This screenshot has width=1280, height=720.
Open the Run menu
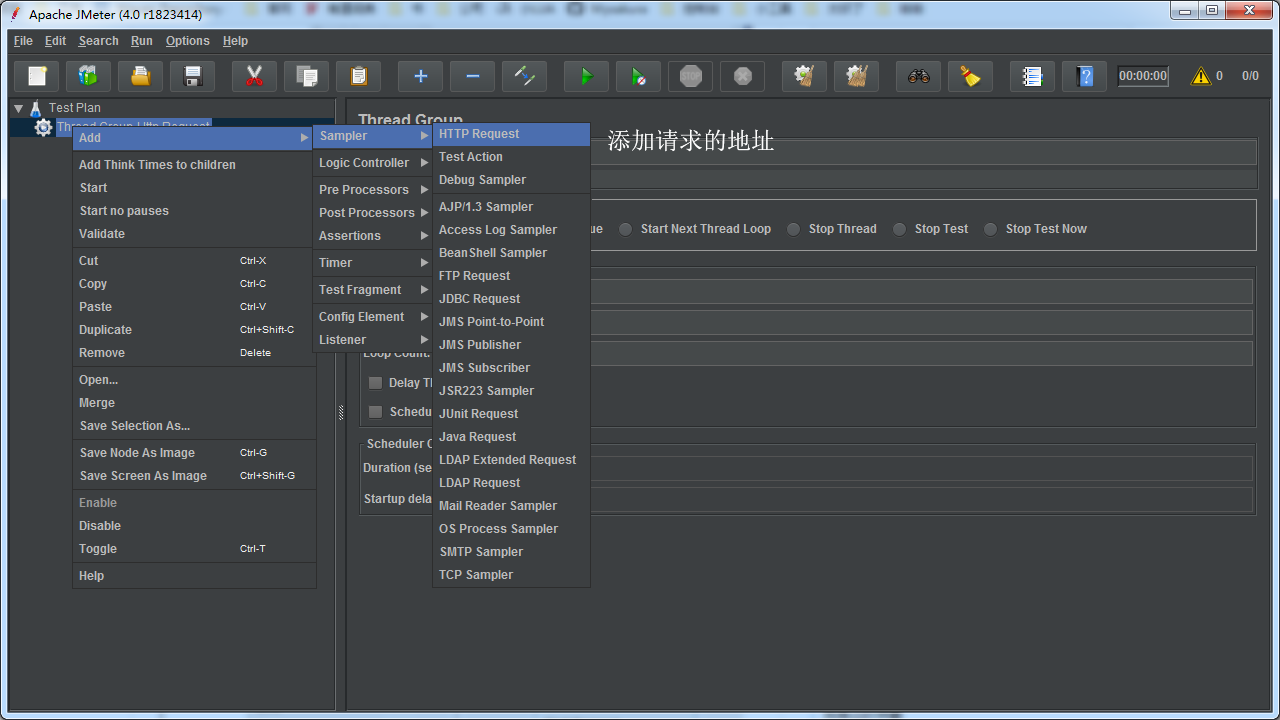[142, 41]
